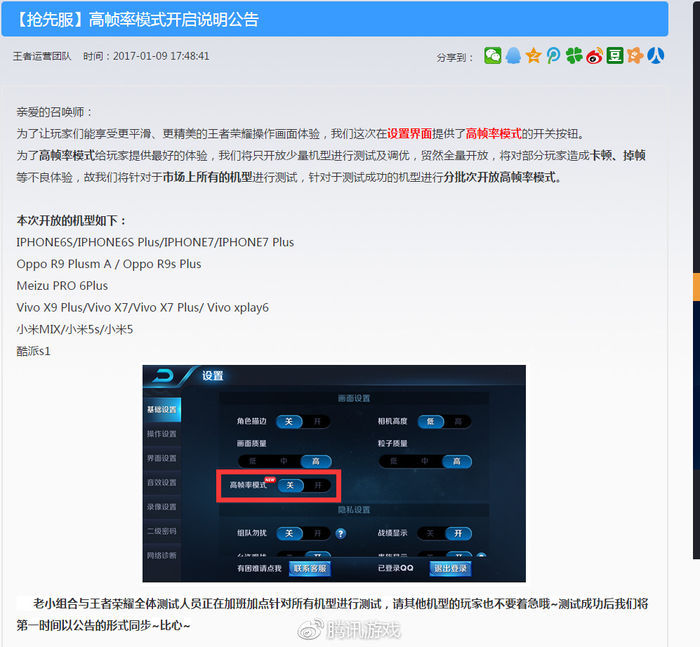Viewport: 700px width, 647px height.
Task: Click the line Oppo R9 Plusm A / Oppo R9s Plus
Action: pos(109,264)
